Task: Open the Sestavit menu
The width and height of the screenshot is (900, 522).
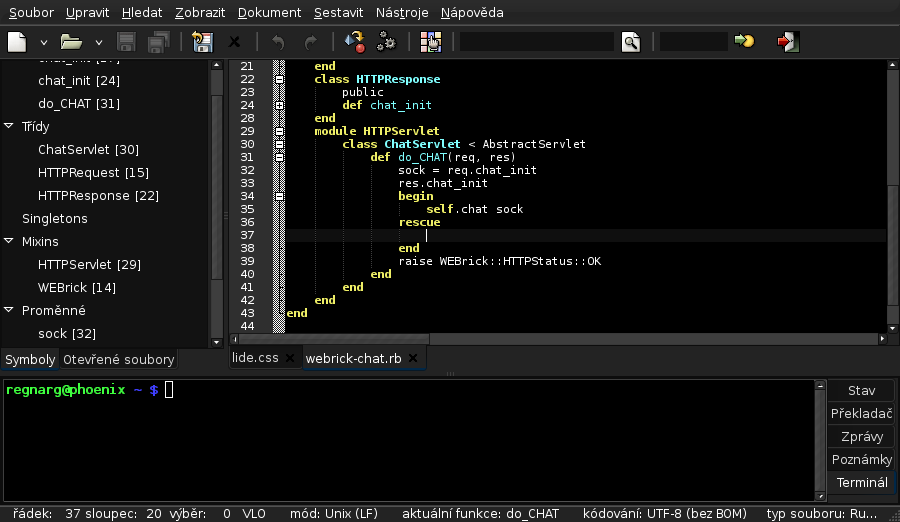Action: click(338, 13)
